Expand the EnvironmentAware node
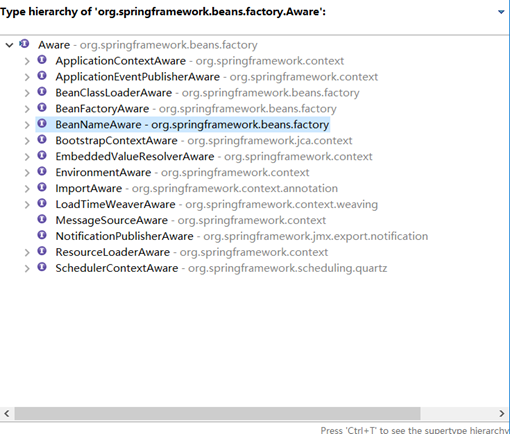The width and height of the screenshot is (510, 434). (27, 173)
